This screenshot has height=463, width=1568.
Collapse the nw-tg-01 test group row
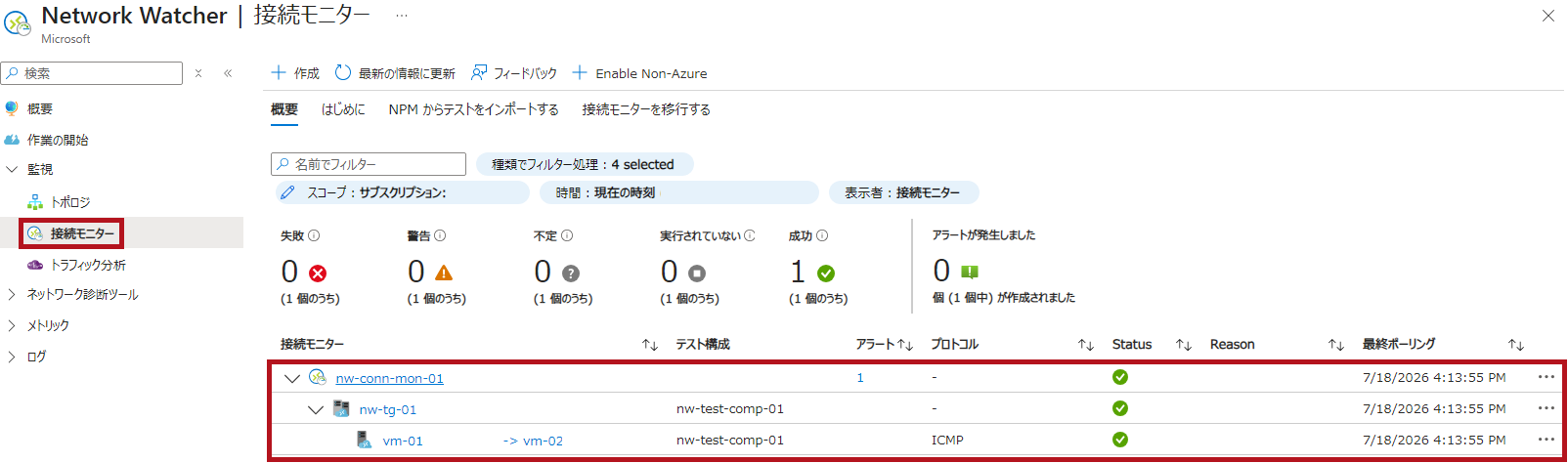coord(316,409)
